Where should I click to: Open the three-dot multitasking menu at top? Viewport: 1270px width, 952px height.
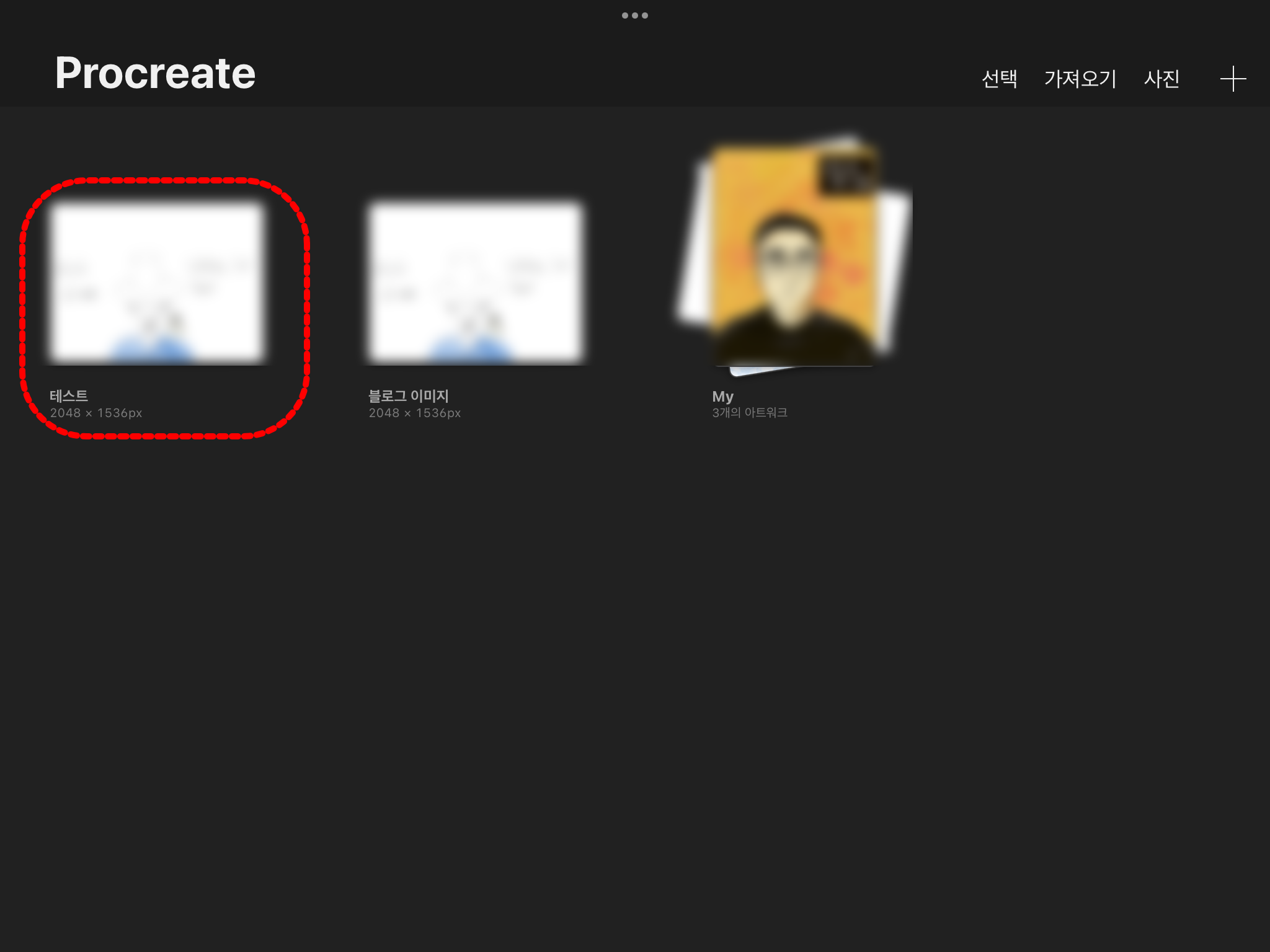(634, 15)
